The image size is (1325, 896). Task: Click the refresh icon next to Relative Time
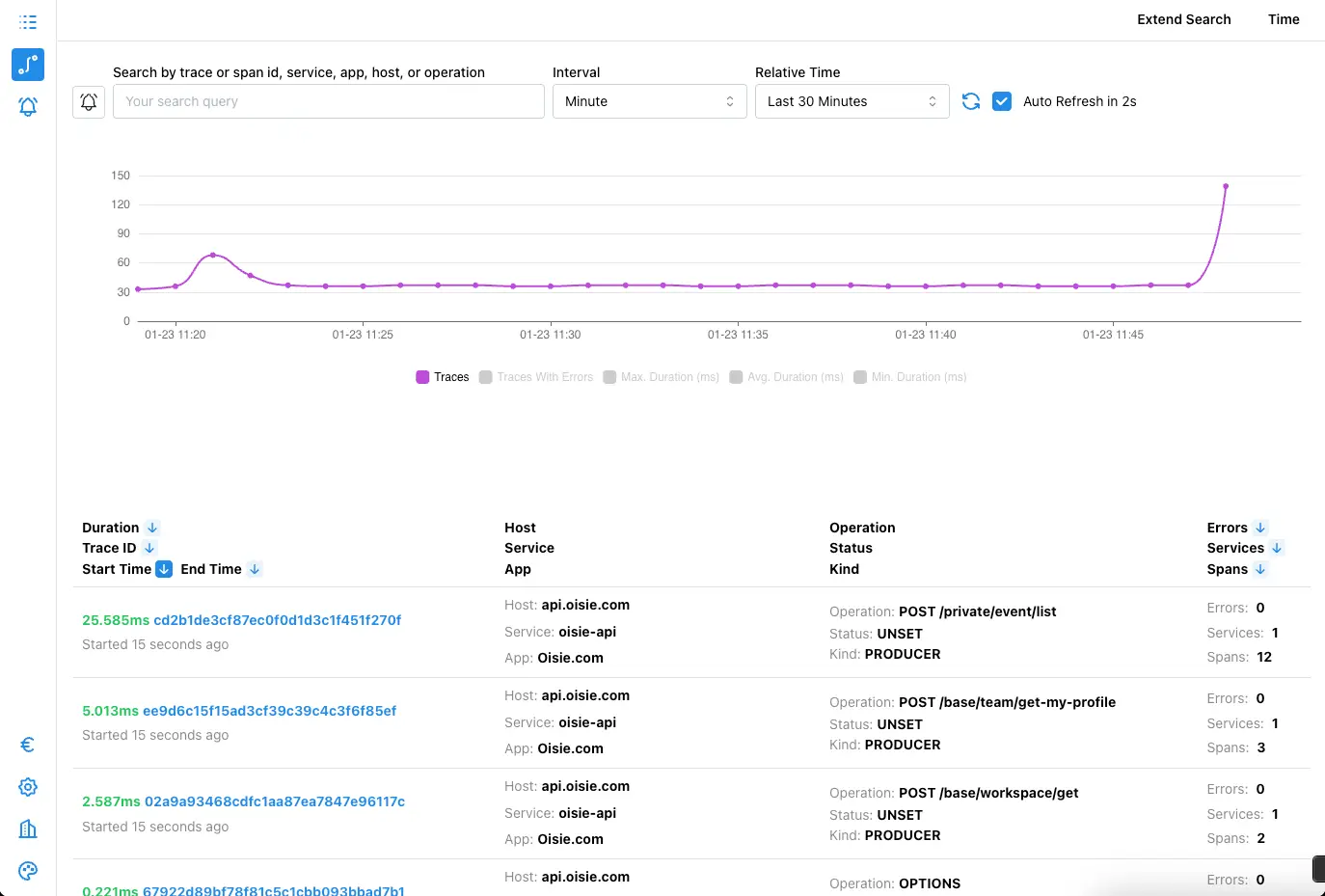[971, 100]
